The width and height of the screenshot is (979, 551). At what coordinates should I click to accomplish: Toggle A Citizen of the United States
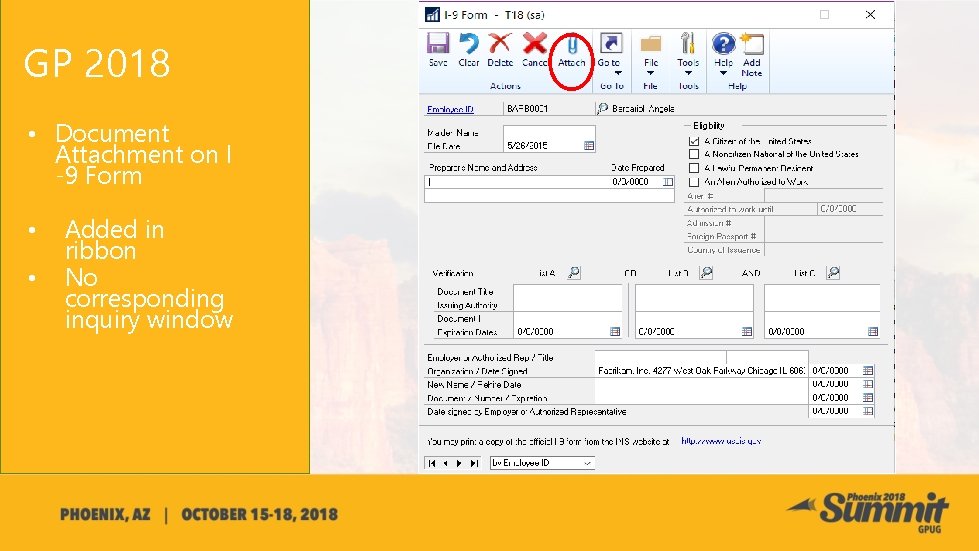[x=694, y=141]
